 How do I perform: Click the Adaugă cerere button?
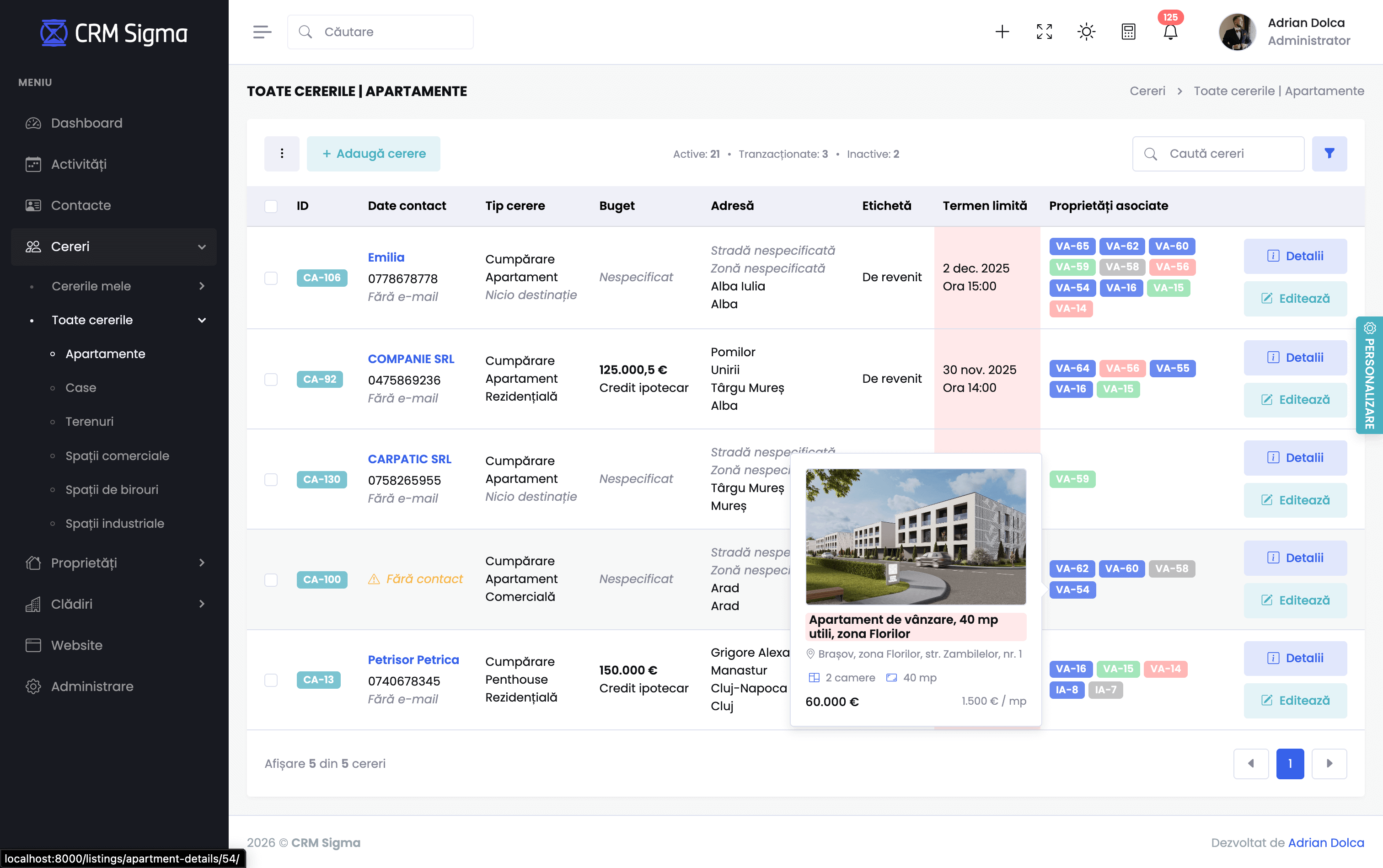pos(373,154)
